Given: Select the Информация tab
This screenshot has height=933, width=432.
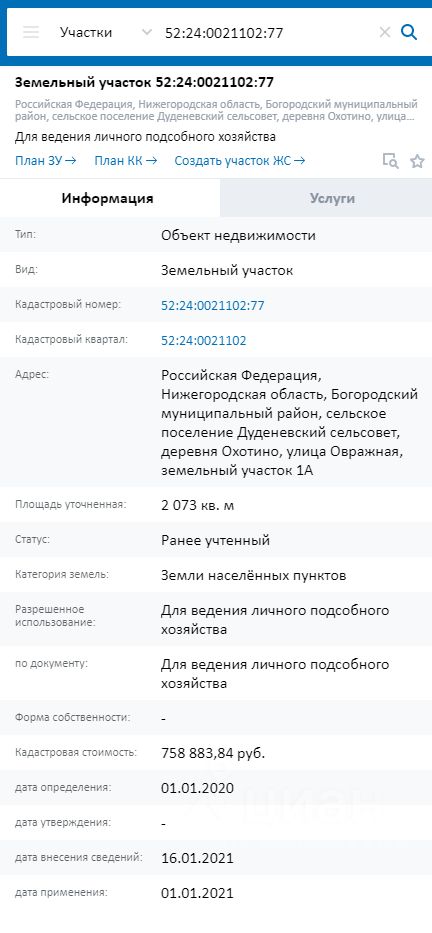Looking at the screenshot, I should coord(108,198).
